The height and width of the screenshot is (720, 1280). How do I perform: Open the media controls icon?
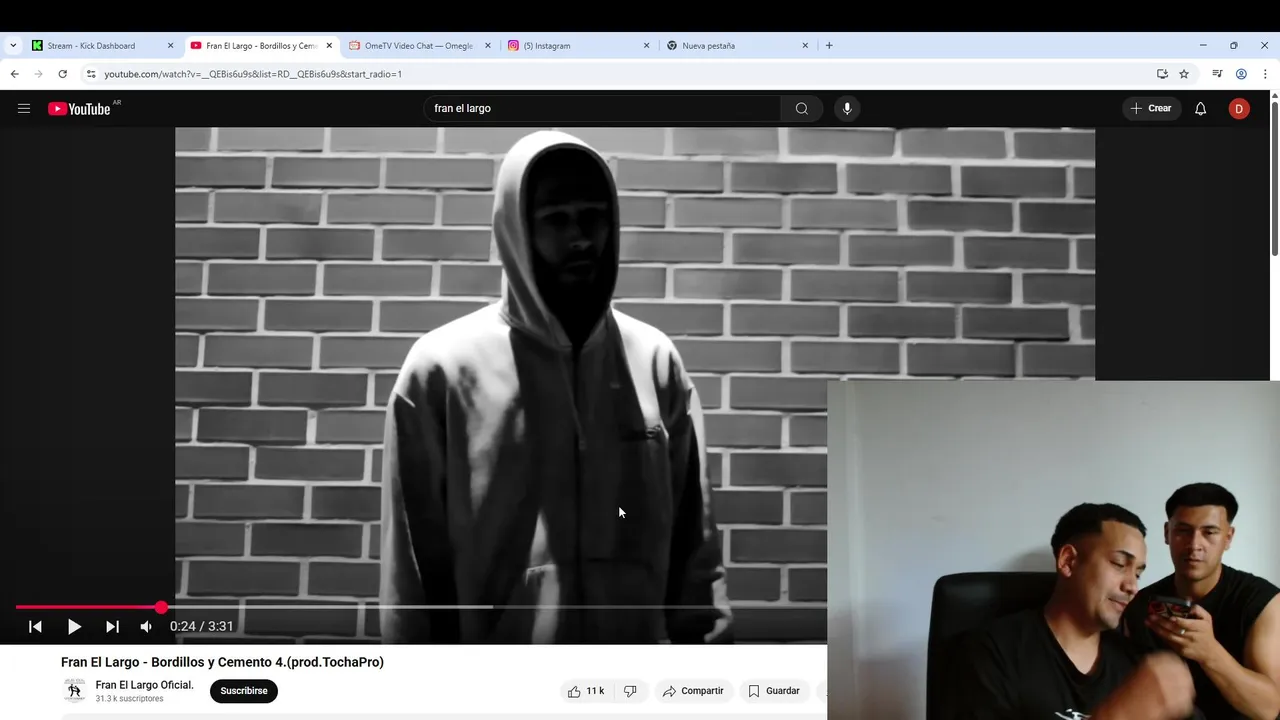click(x=1217, y=74)
